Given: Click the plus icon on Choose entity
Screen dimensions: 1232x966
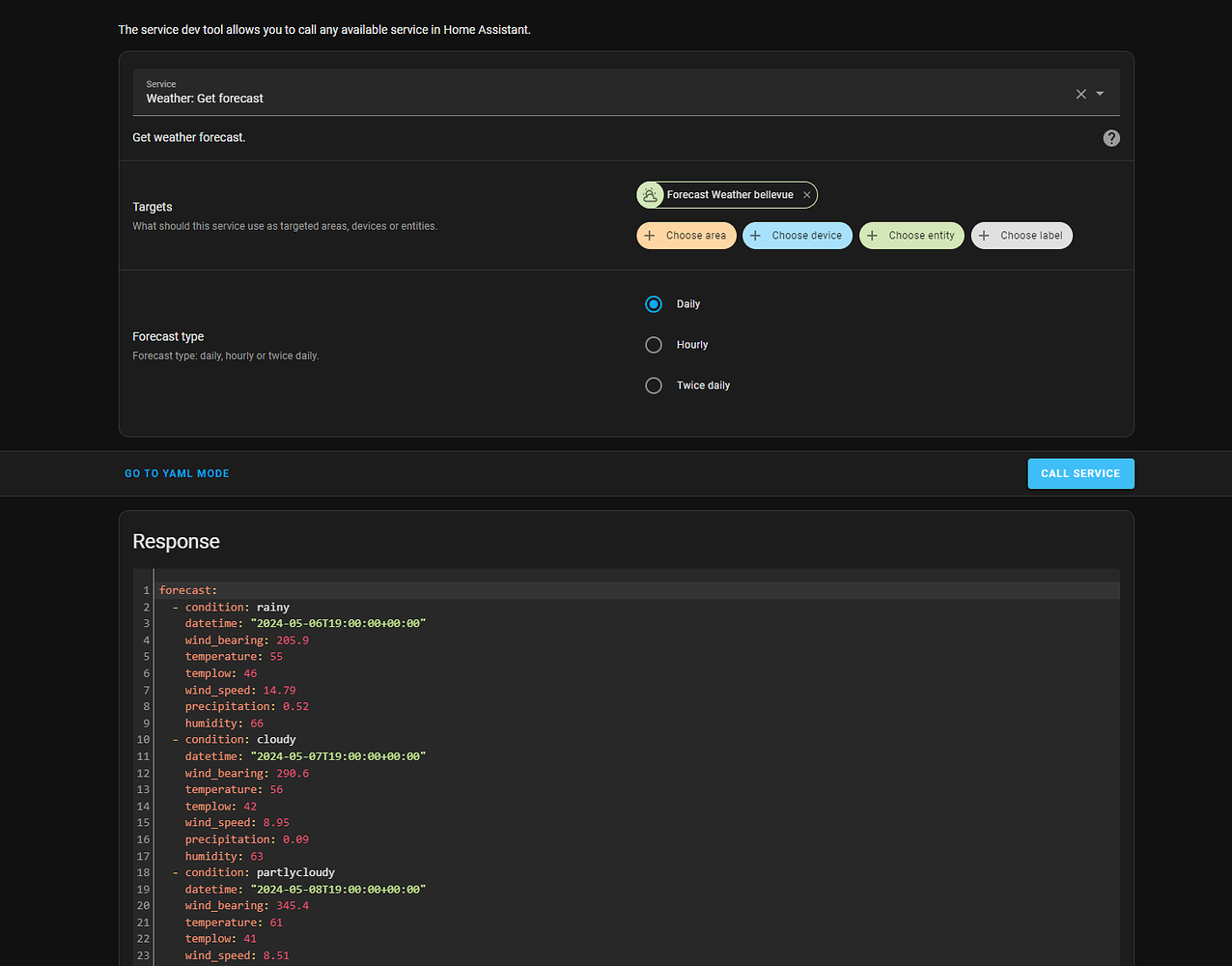Looking at the screenshot, I should coord(873,236).
